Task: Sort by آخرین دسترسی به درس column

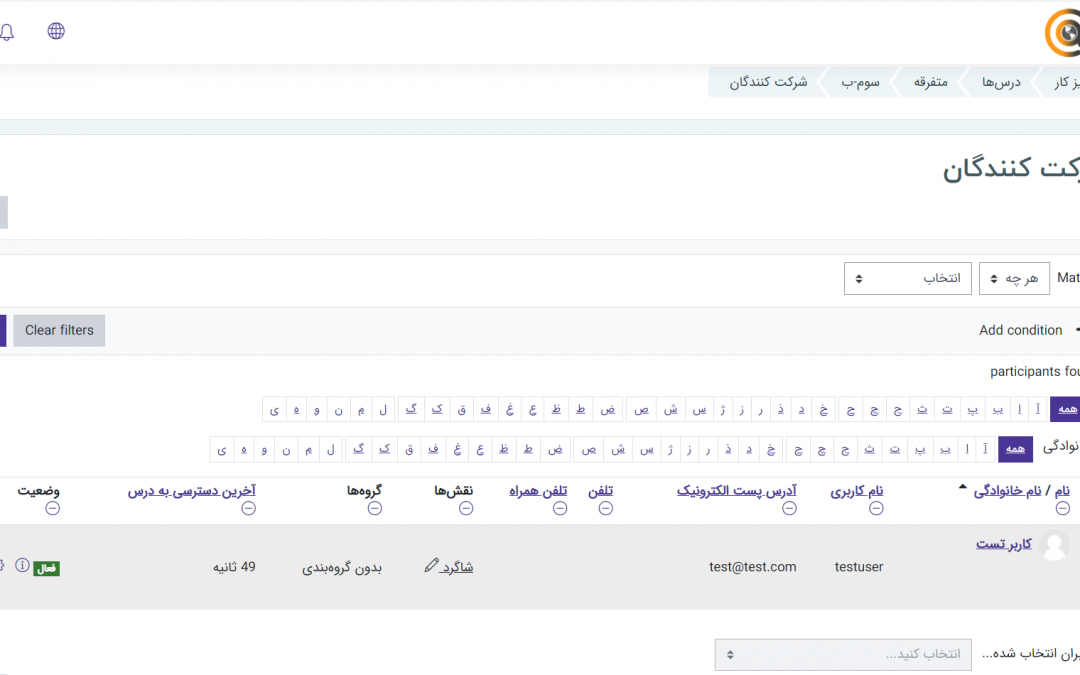Action: click(x=191, y=491)
